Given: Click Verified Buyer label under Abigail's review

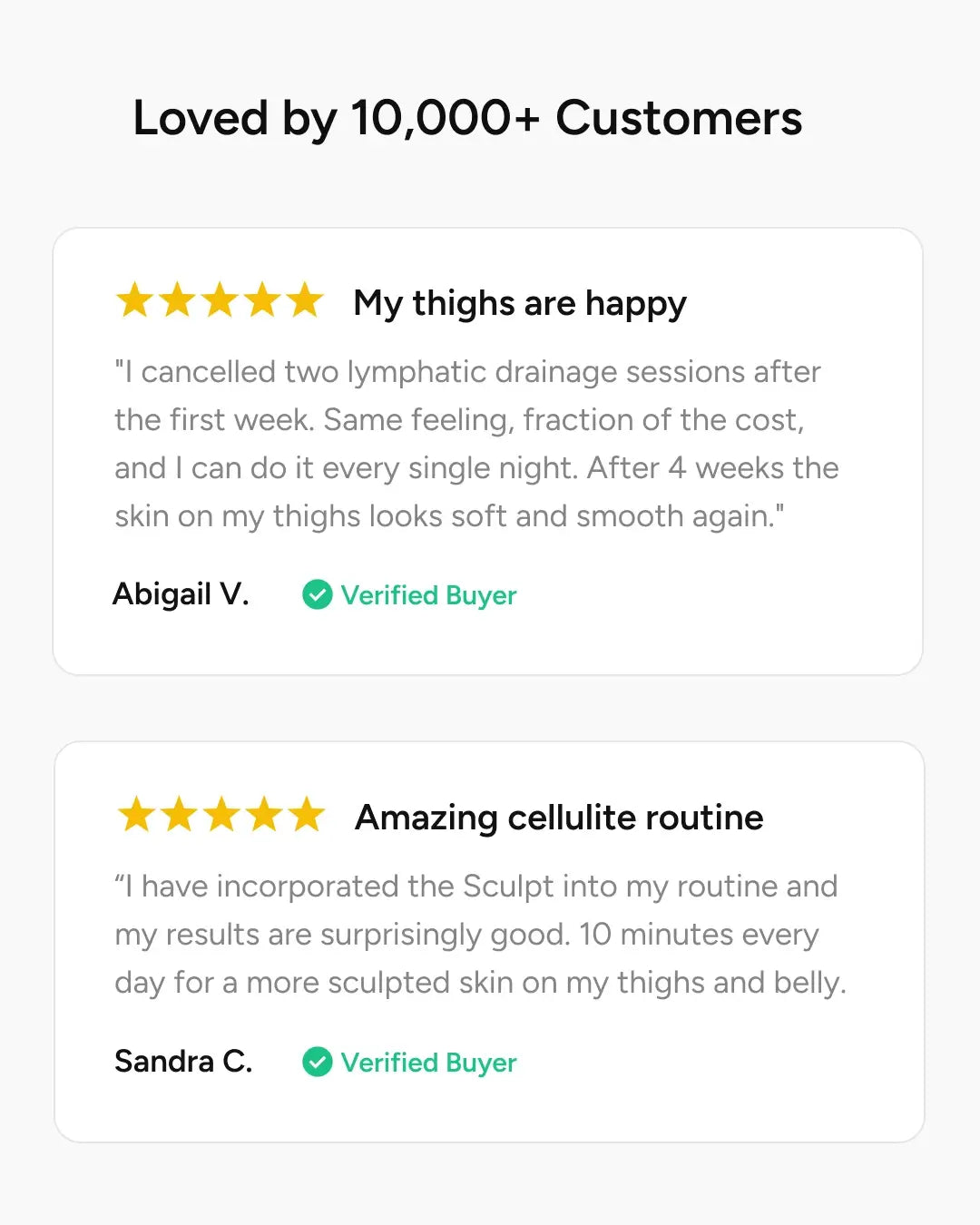Looking at the screenshot, I should [428, 595].
